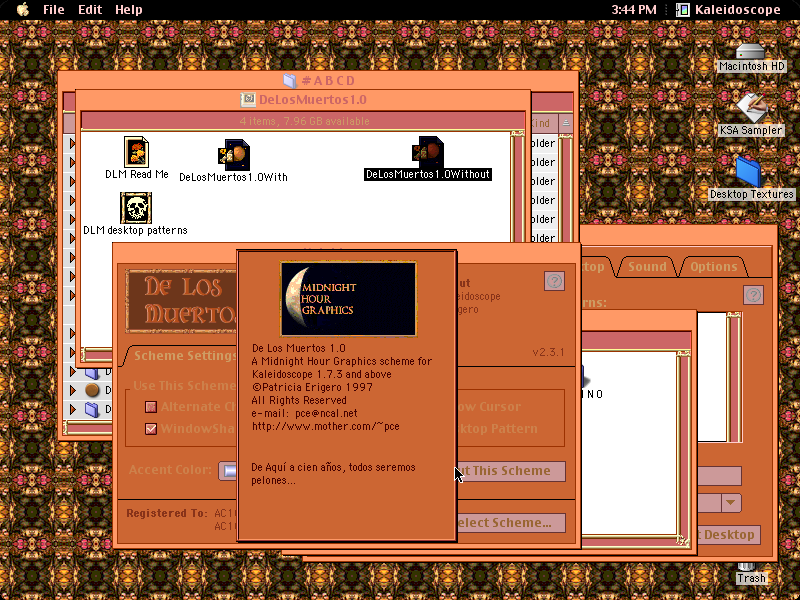Screen dimensions: 800x600
Task: Toggle the Alternate checkbox in Use This Scheme
Action: click(x=151, y=407)
